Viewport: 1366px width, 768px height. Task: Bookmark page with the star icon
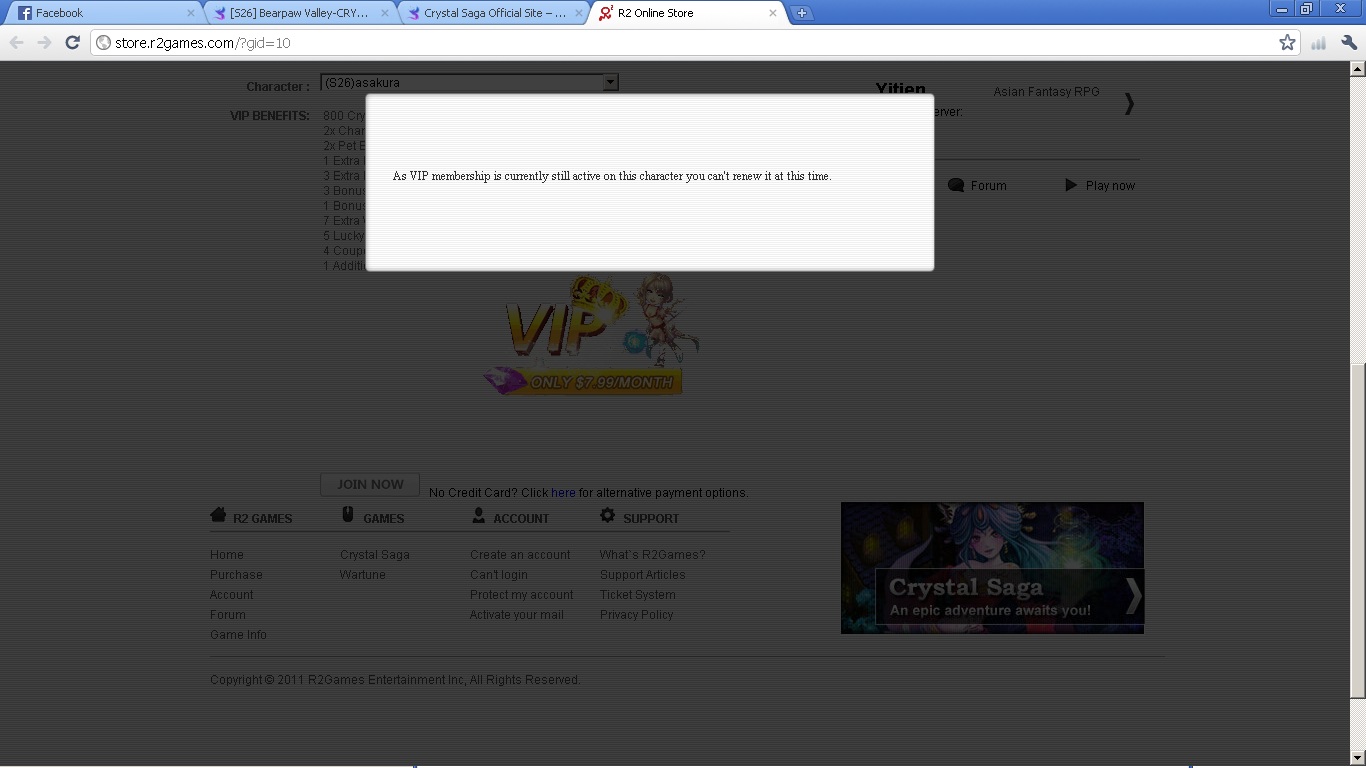pos(1287,42)
